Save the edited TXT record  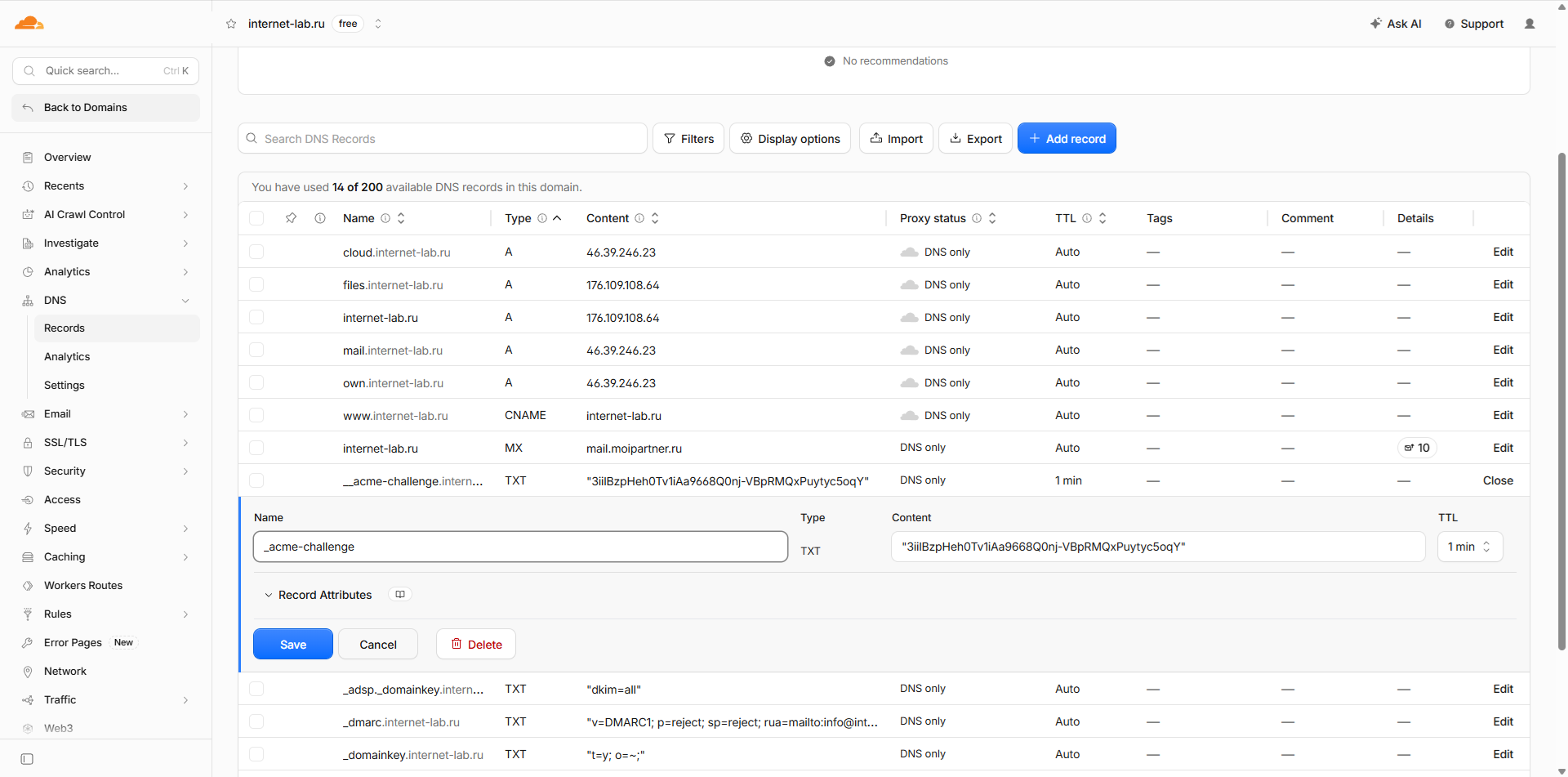coord(293,644)
